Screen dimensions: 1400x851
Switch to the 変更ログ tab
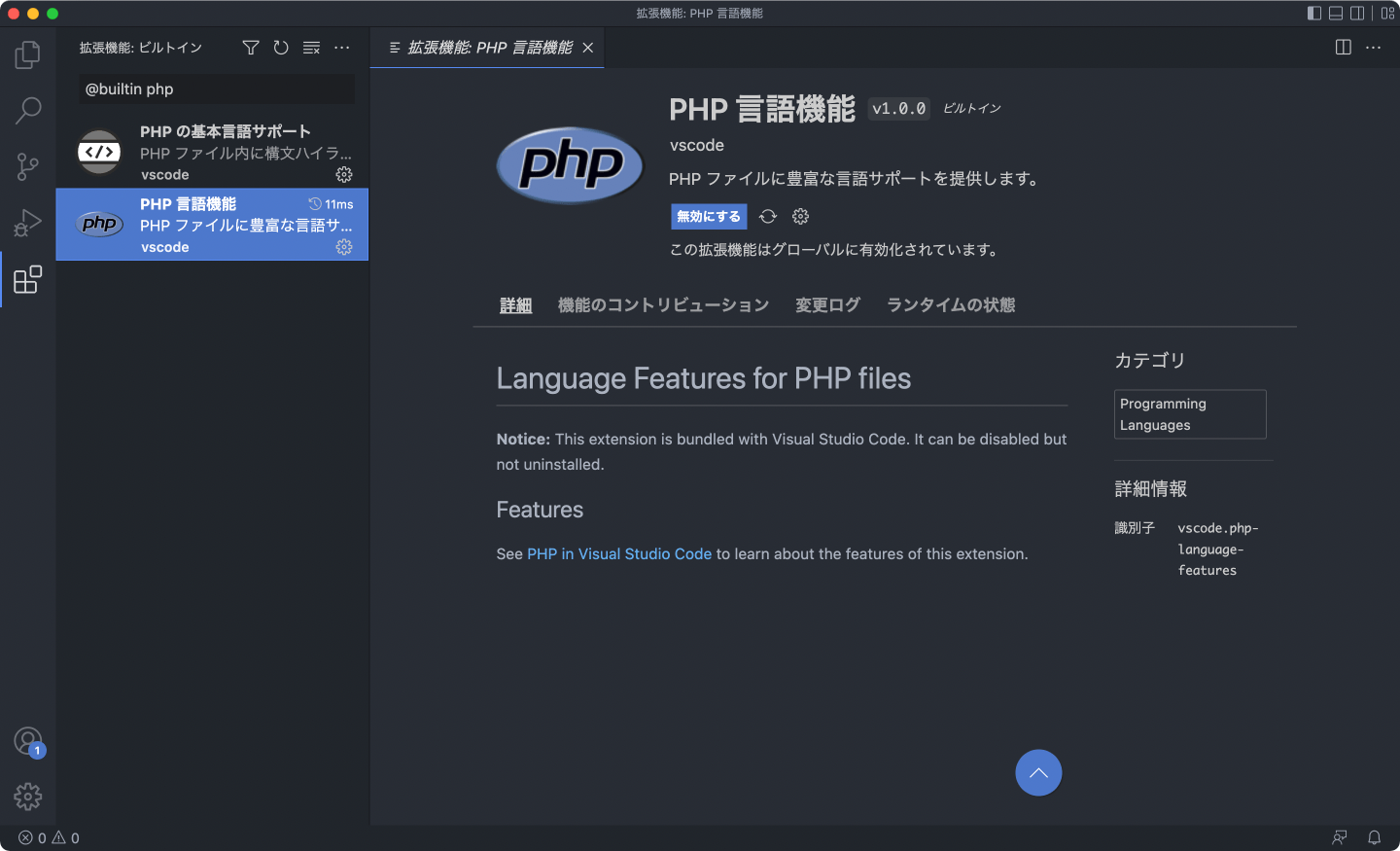(828, 305)
